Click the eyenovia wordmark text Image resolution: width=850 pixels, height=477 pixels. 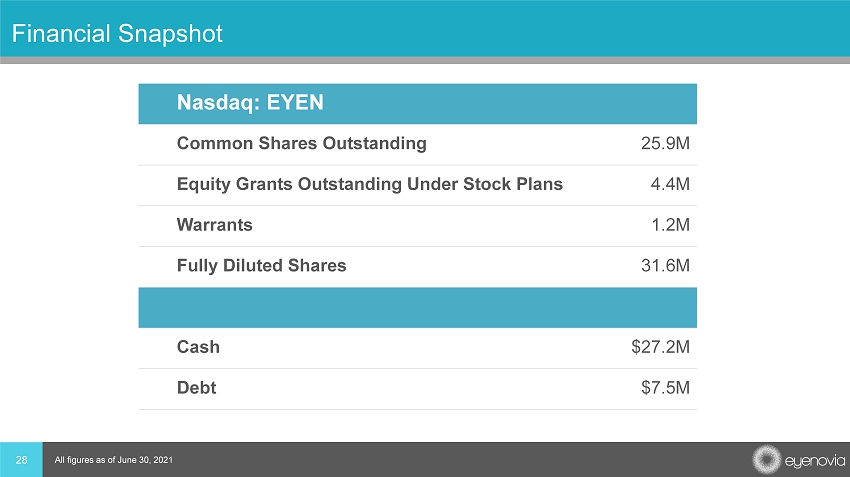(x=812, y=461)
